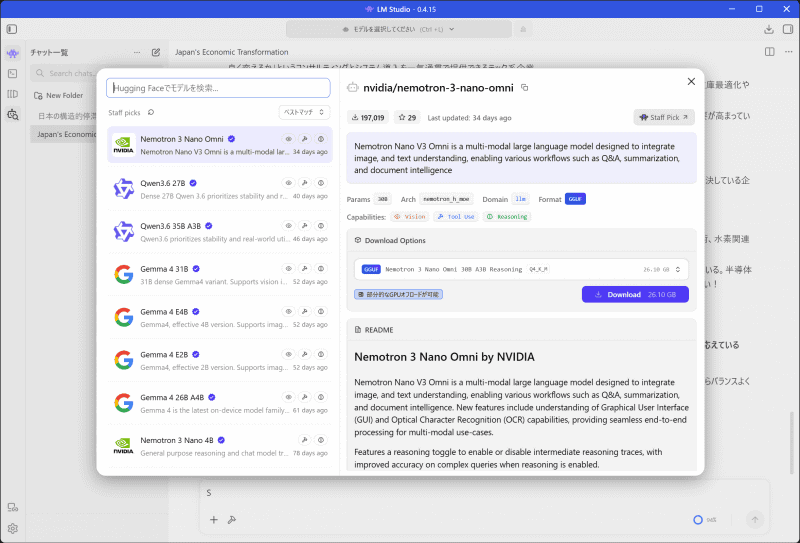This screenshot has width=800, height=543.
Task: Click the Download 26.10 GB button
Action: (x=635, y=294)
